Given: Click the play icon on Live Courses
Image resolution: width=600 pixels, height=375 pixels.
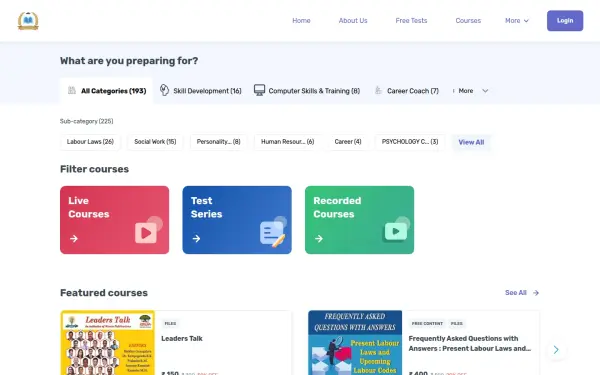Looking at the screenshot, I should pyautogui.click(x=146, y=233).
